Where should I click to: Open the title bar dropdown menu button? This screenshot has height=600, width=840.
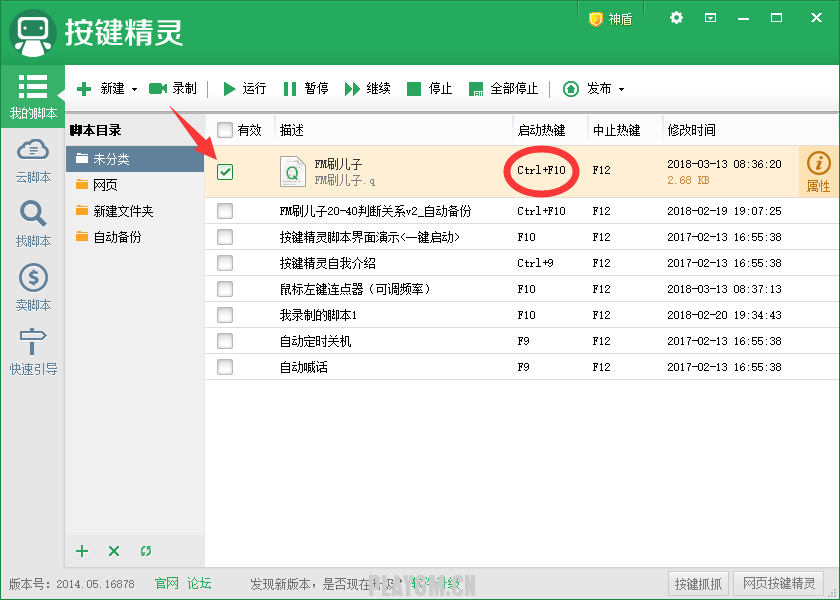pos(710,18)
